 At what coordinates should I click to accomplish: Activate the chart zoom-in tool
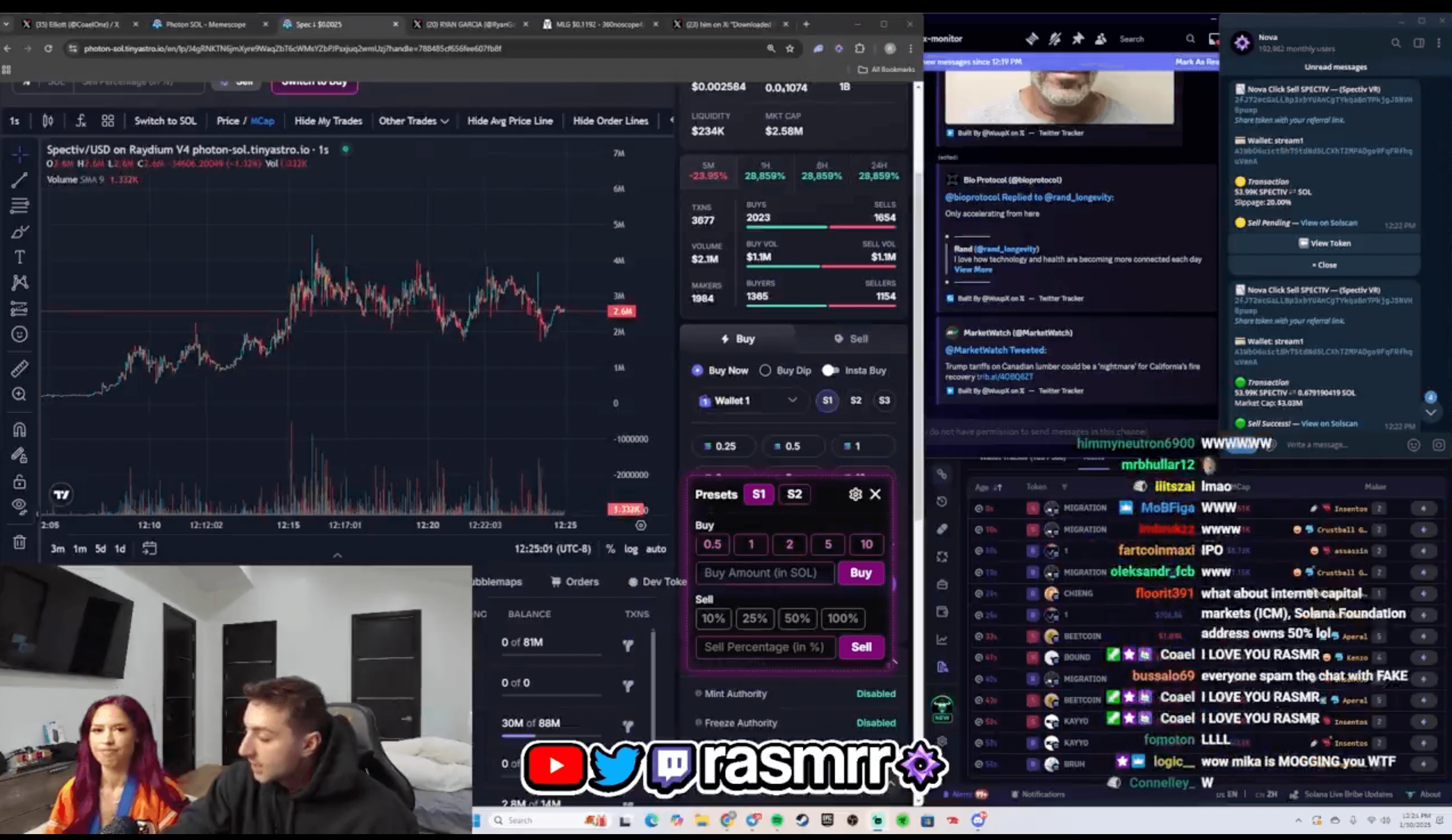19,394
